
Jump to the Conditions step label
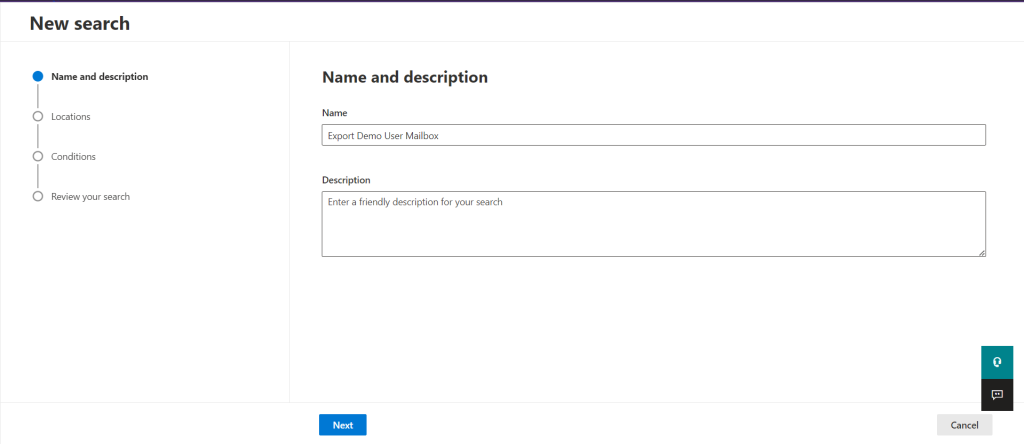(x=73, y=157)
